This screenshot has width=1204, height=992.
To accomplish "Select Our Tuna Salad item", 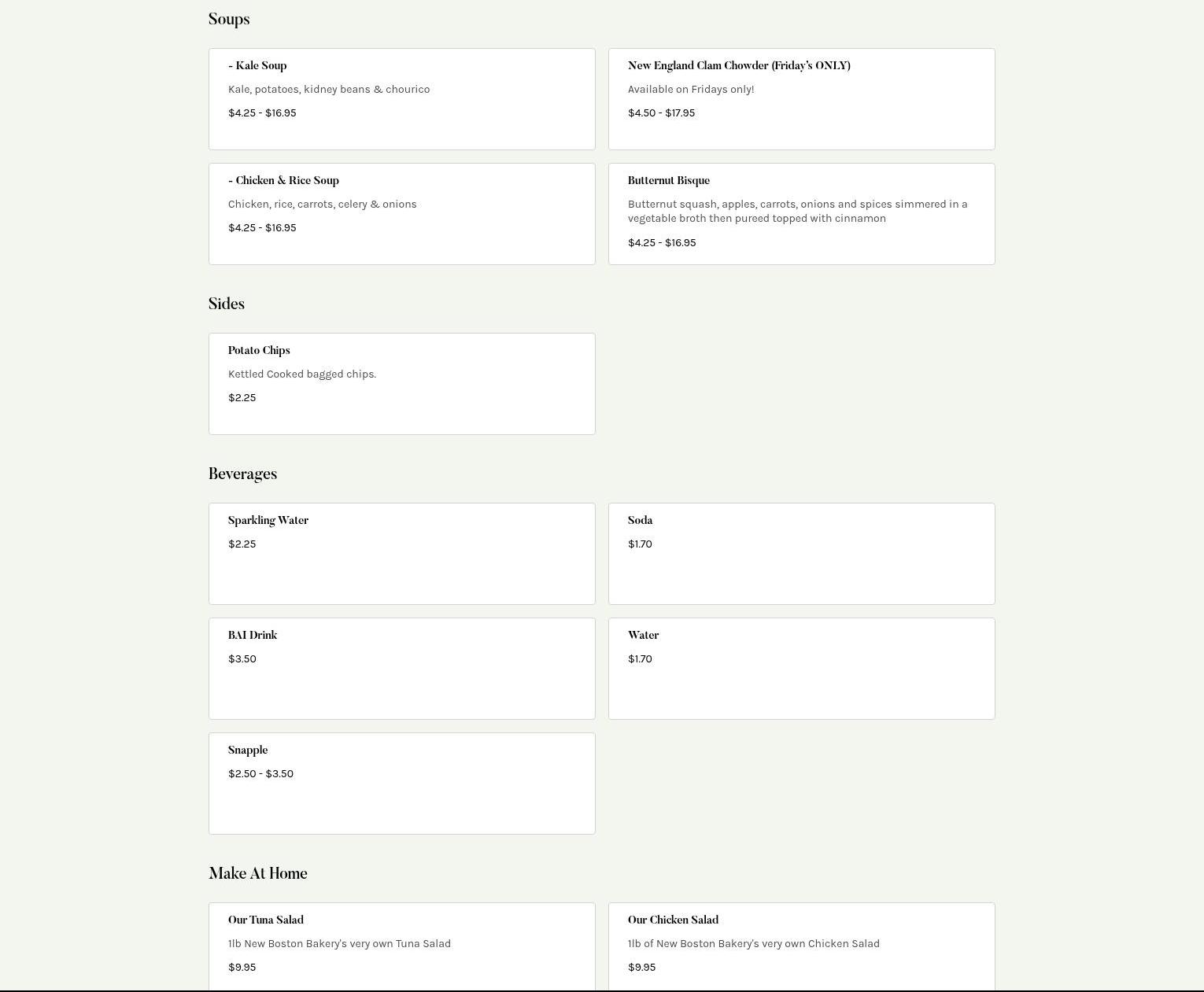I will pos(401,944).
